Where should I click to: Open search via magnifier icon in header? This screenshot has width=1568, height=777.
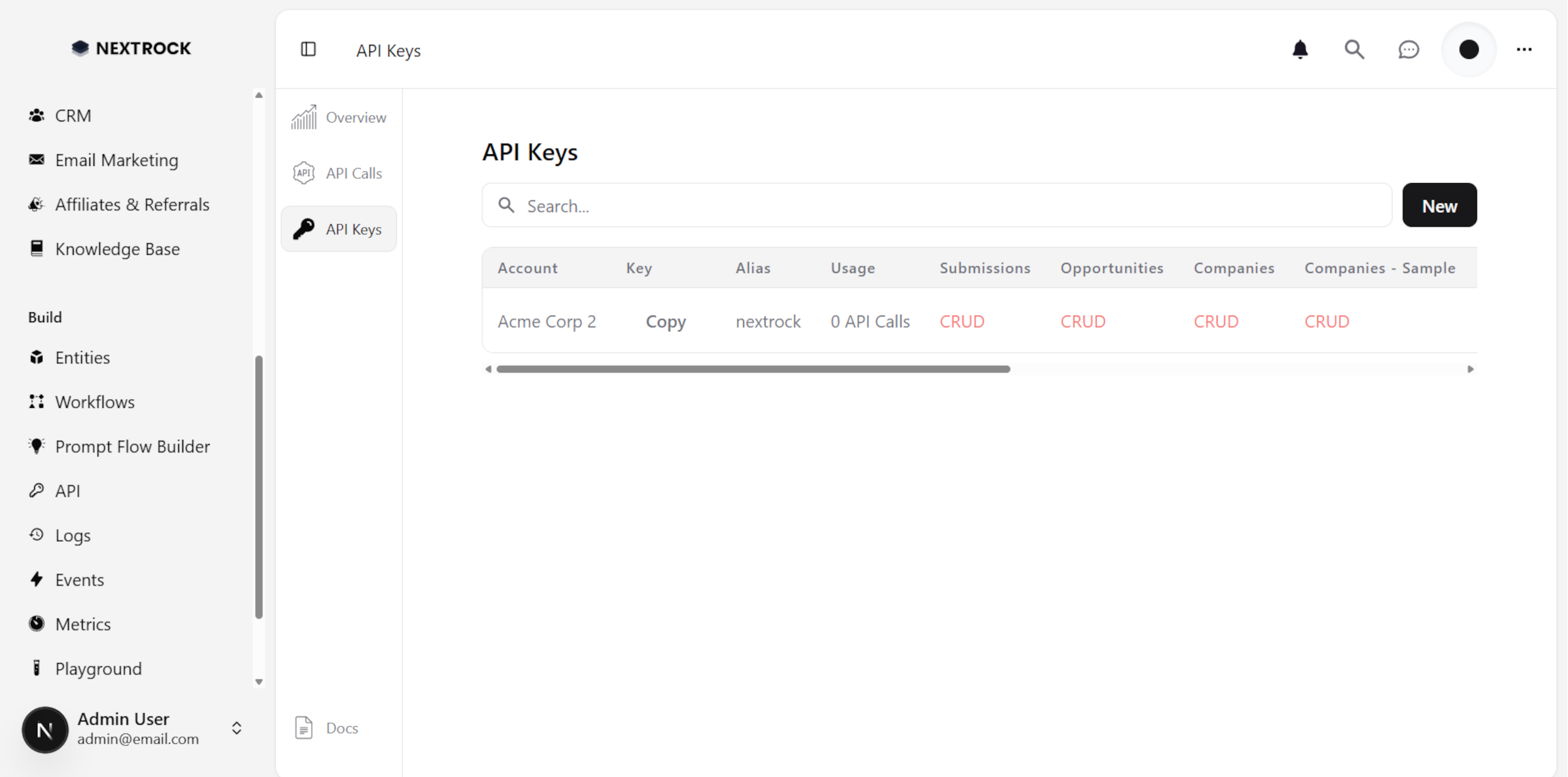pyautogui.click(x=1354, y=49)
